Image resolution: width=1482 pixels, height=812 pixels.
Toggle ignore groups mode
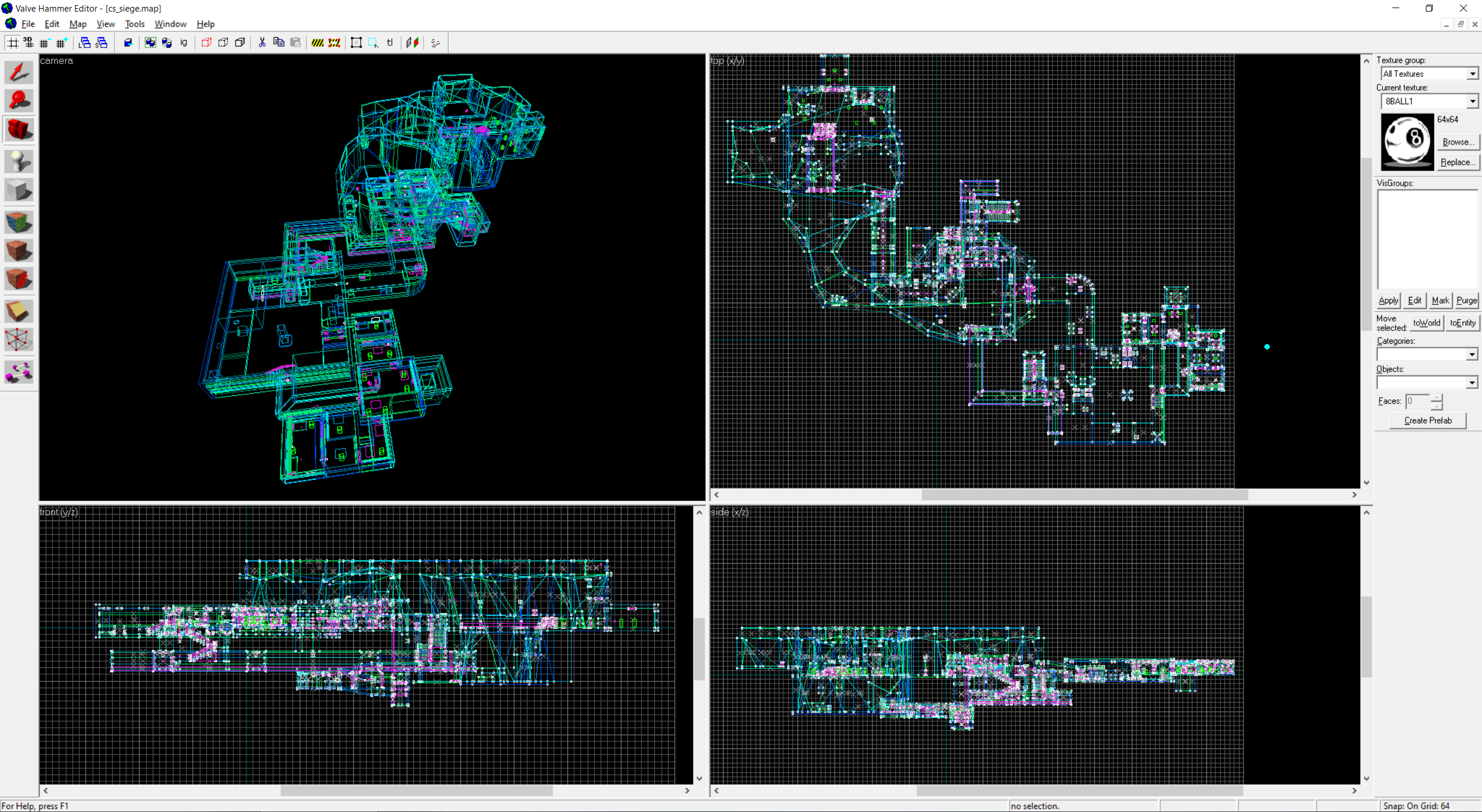tap(184, 42)
